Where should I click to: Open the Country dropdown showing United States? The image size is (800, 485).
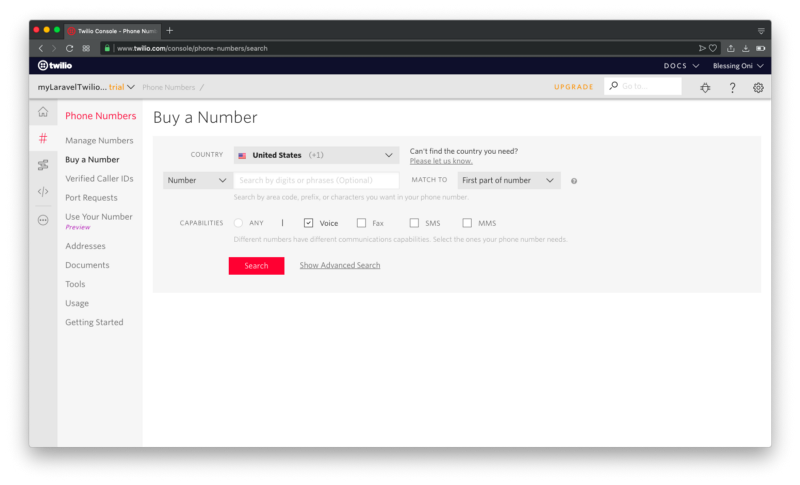316,155
